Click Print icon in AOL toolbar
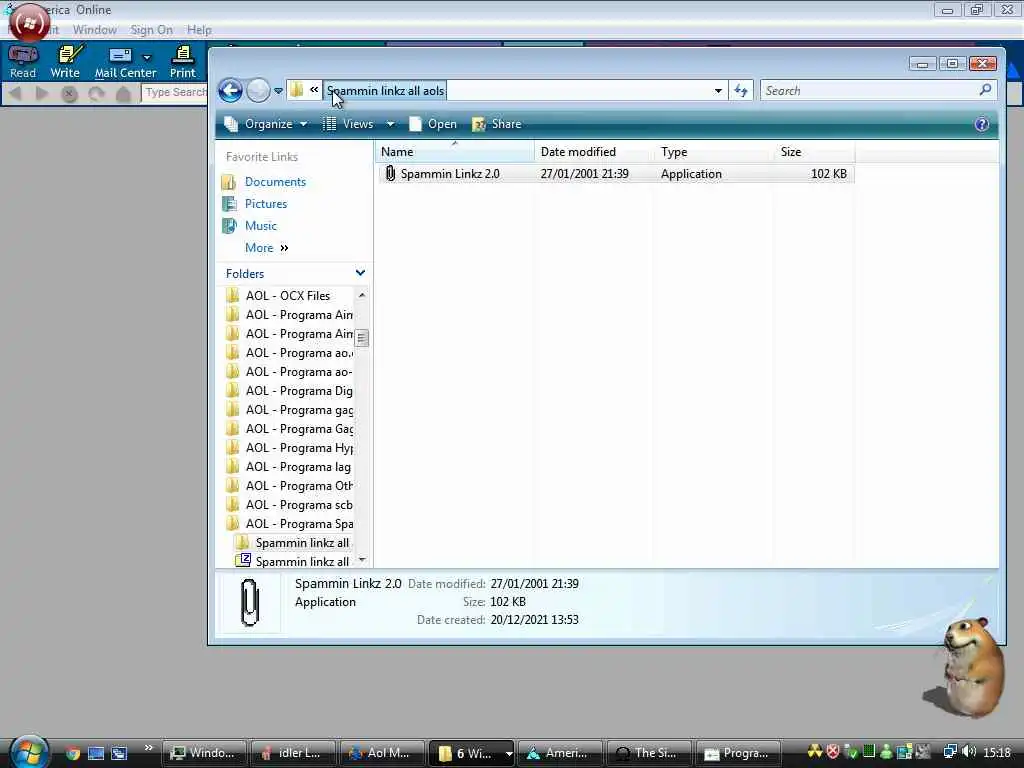This screenshot has height=768, width=1024. pyautogui.click(x=183, y=61)
